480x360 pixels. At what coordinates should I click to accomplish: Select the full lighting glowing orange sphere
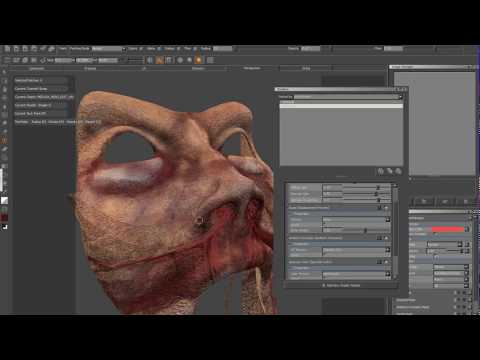point(199,60)
